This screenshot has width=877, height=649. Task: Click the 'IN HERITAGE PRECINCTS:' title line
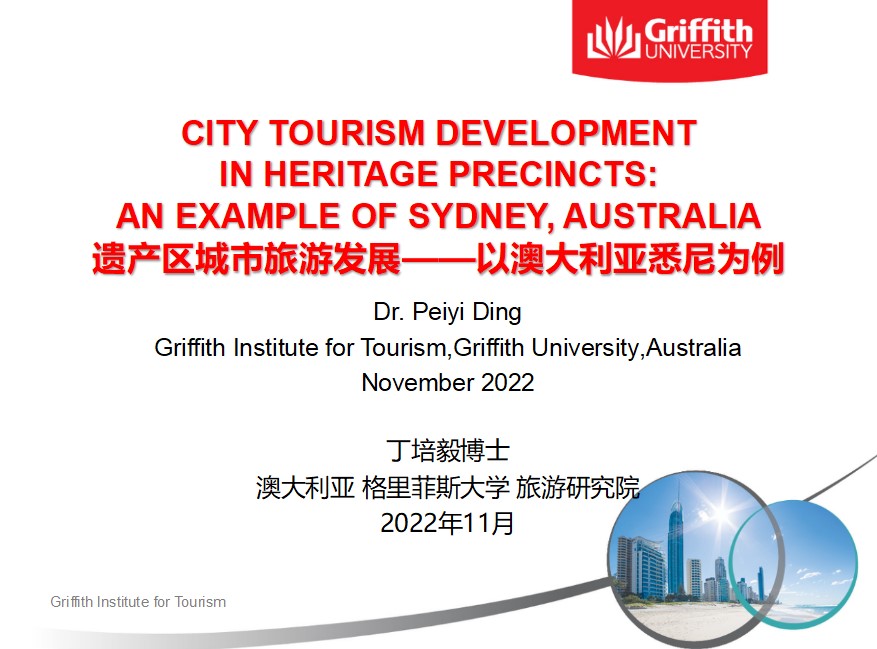[438, 174]
